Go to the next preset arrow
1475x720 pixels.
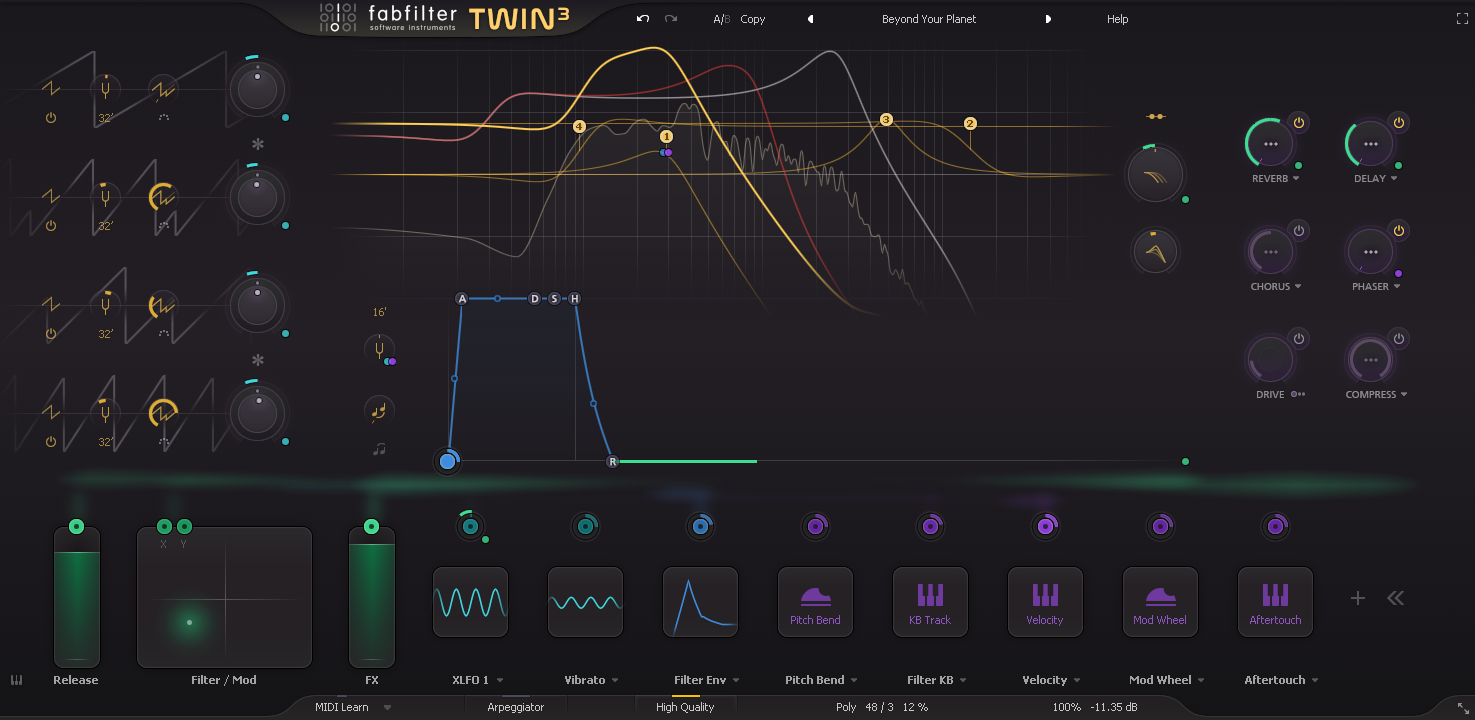[x=1048, y=19]
